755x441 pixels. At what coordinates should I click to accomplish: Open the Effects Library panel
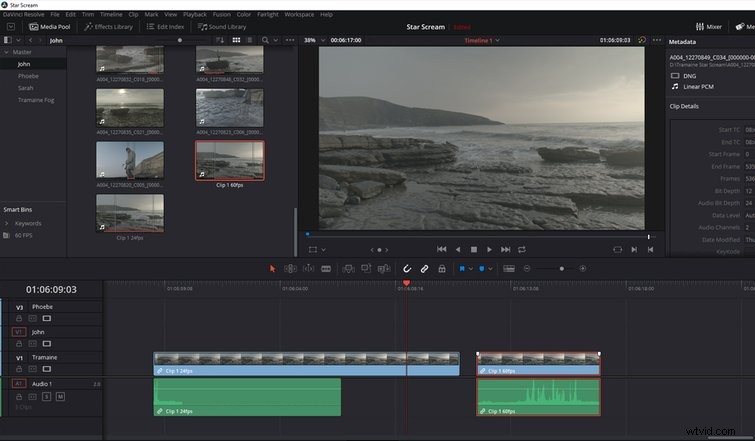click(108, 27)
